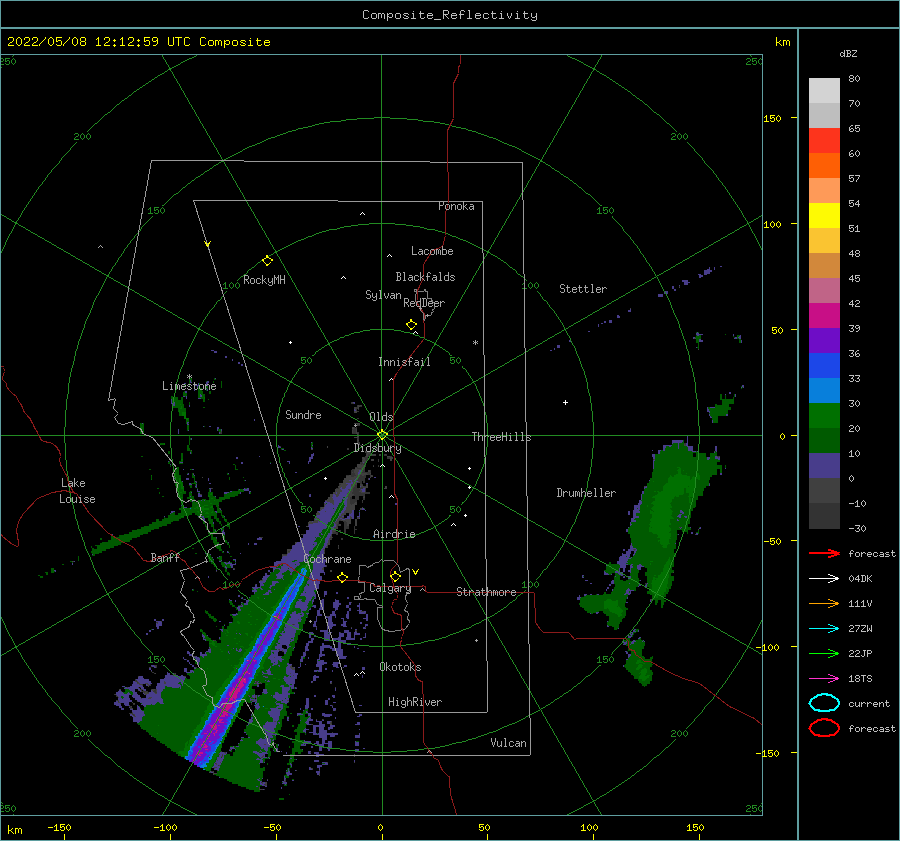Click the asterisk marker above Limestone
This screenshot has width=900, height=841.
coord(189,377)
